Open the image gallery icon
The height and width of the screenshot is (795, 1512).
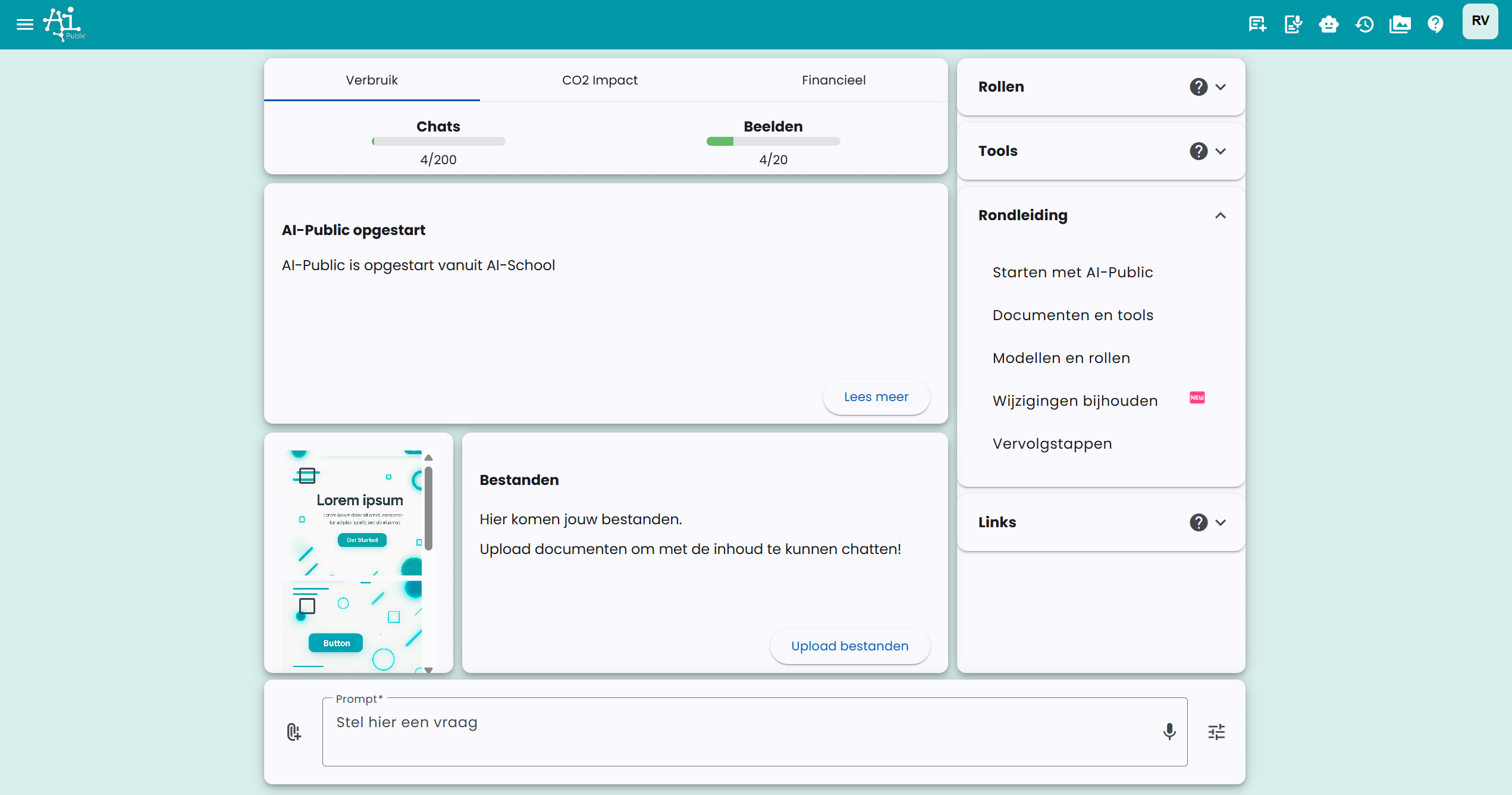(1400, 24)
